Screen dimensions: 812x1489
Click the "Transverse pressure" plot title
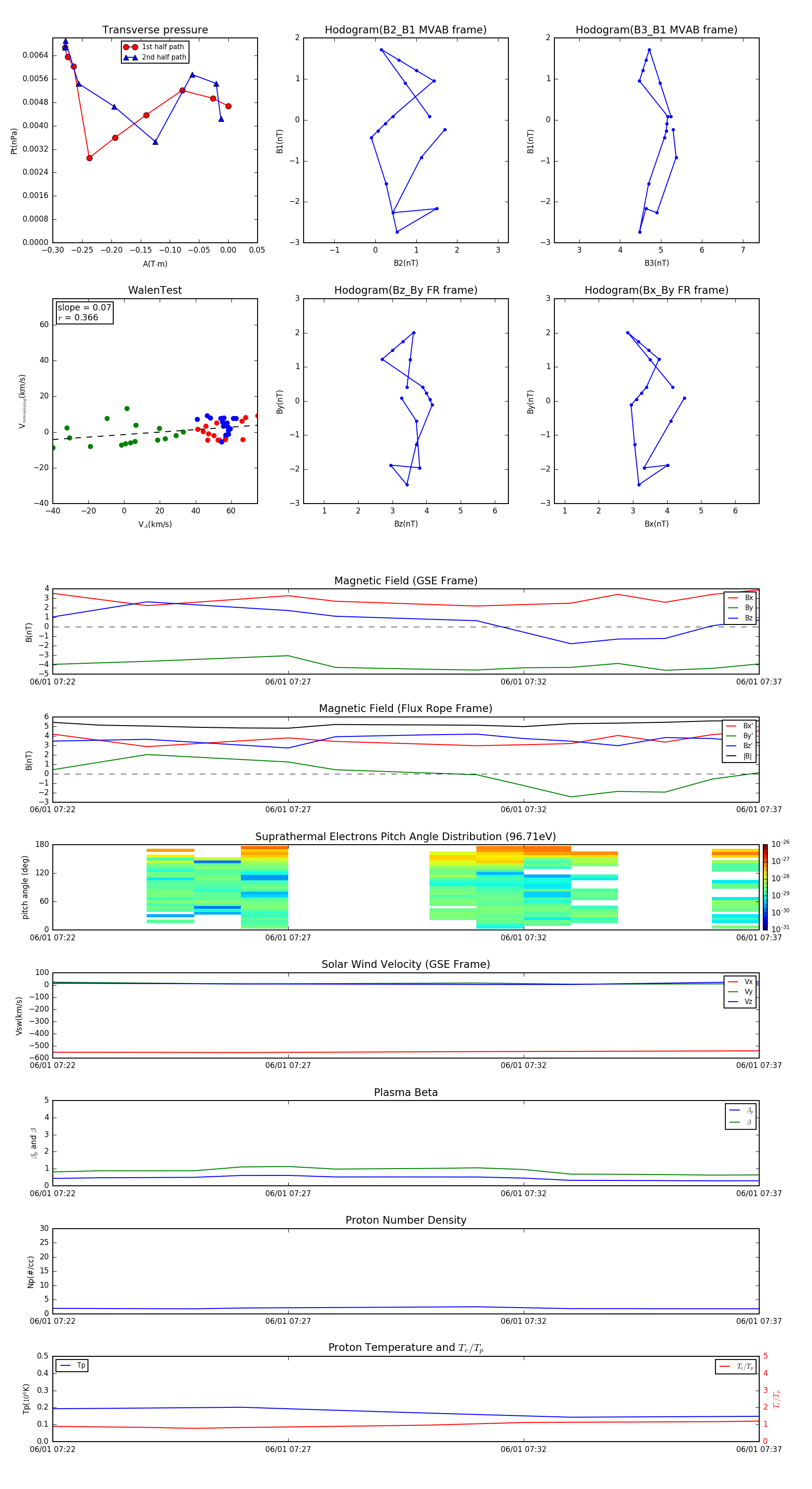[155, 30]
